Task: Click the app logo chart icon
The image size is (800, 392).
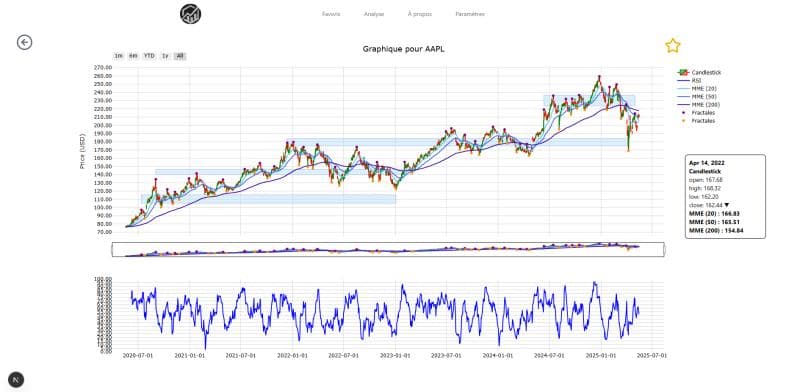Action: click(190, 14)
